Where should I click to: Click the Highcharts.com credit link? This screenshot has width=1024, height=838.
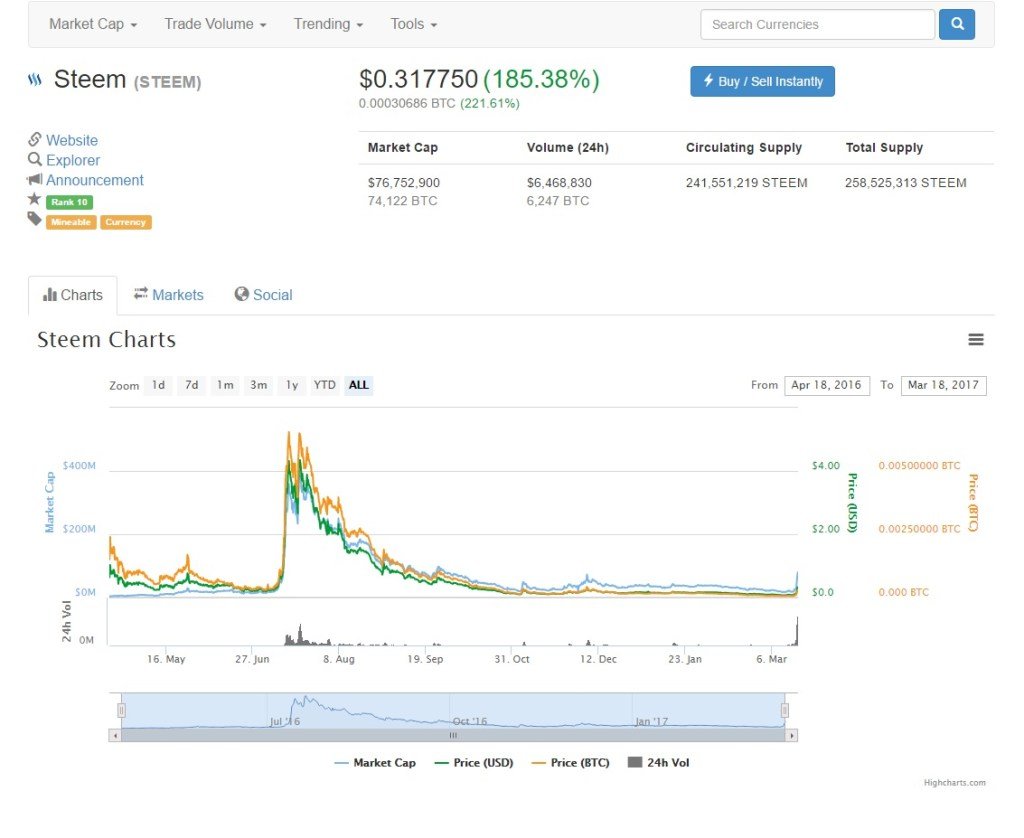954,782
